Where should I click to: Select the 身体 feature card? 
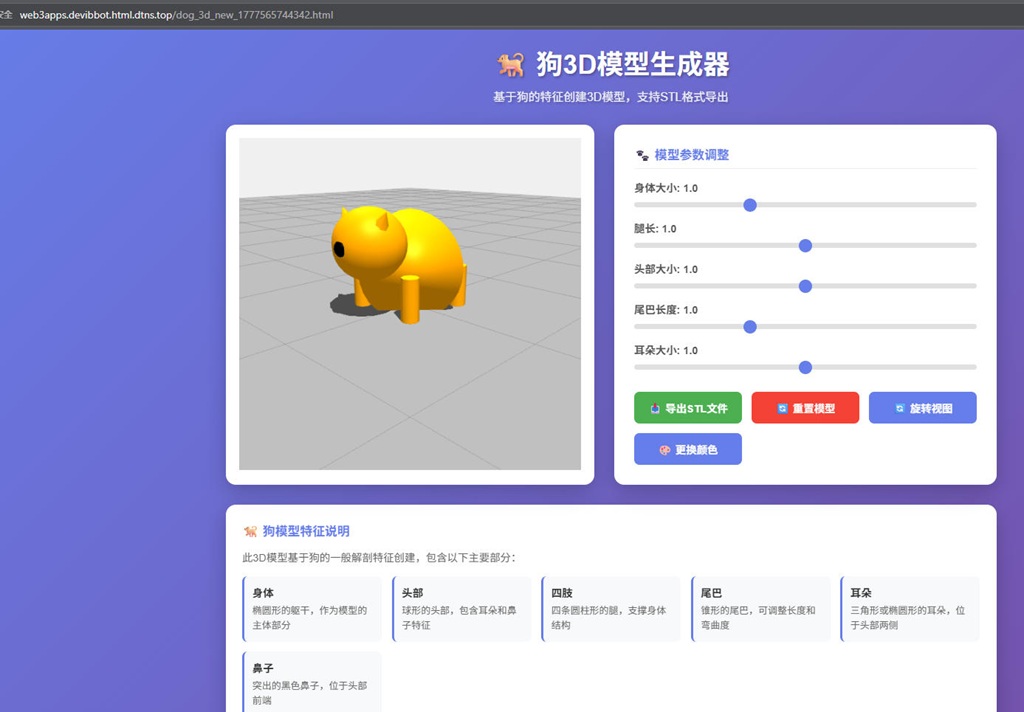[312, 609]
